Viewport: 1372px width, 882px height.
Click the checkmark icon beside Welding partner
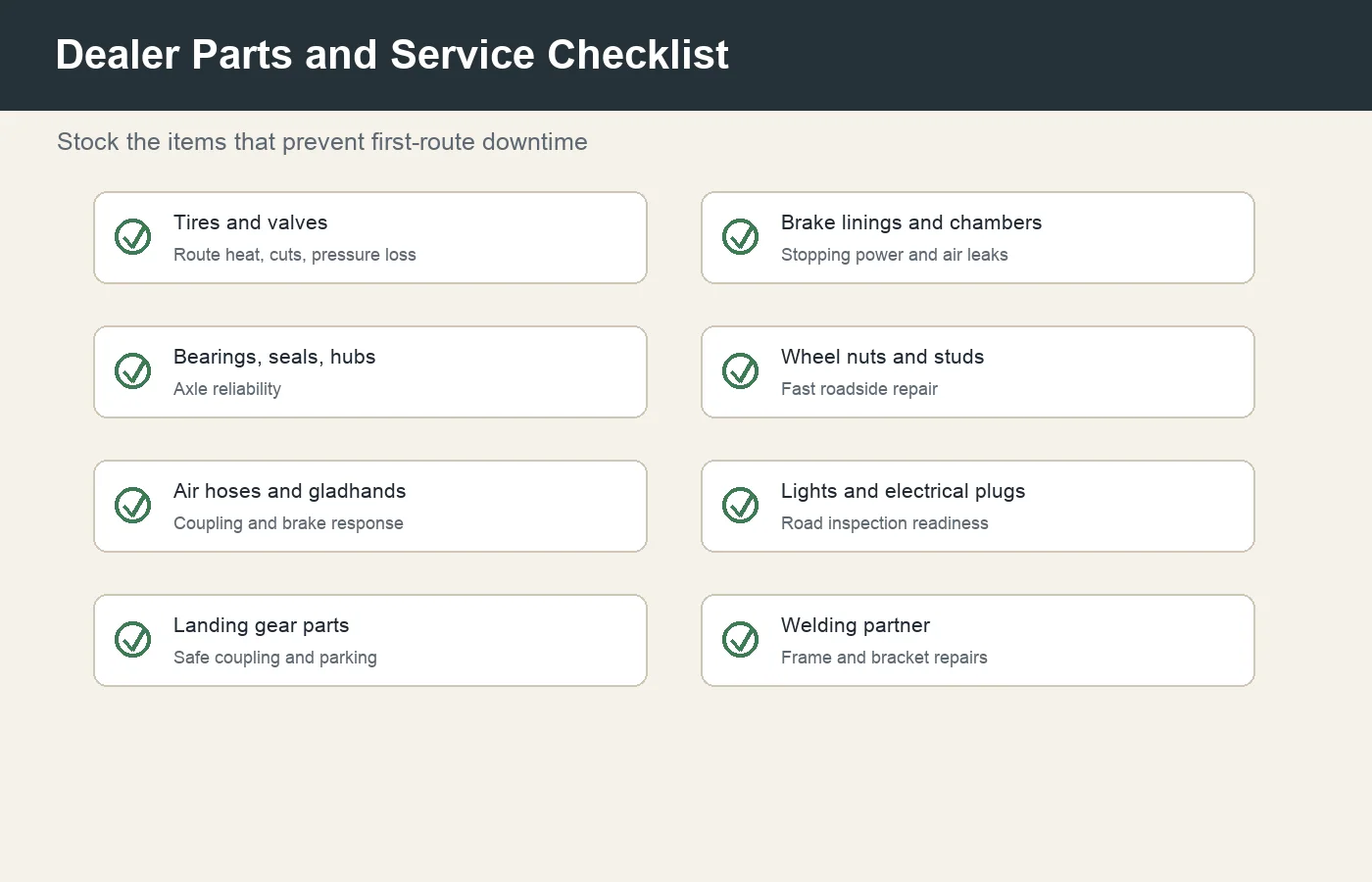tap(741, 640)
